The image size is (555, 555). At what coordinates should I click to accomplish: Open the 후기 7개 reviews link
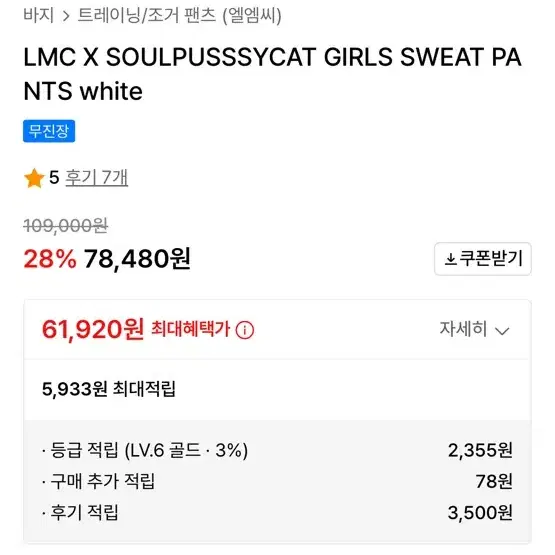tap(97, 178)
